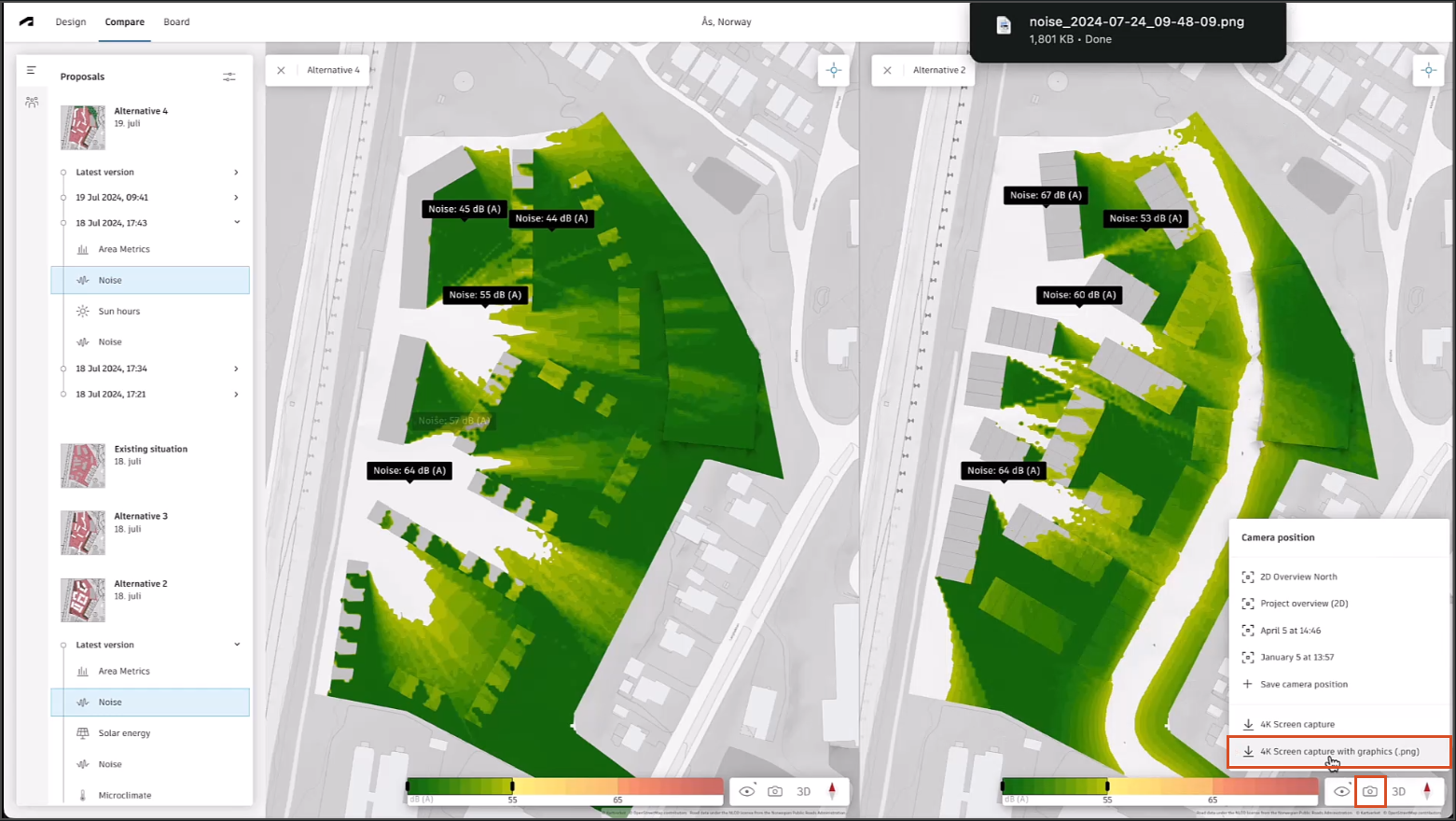The width and height of the screenshot is (1456, 821).
Task: Switch to the Board tab
Action: click(176, 21)
